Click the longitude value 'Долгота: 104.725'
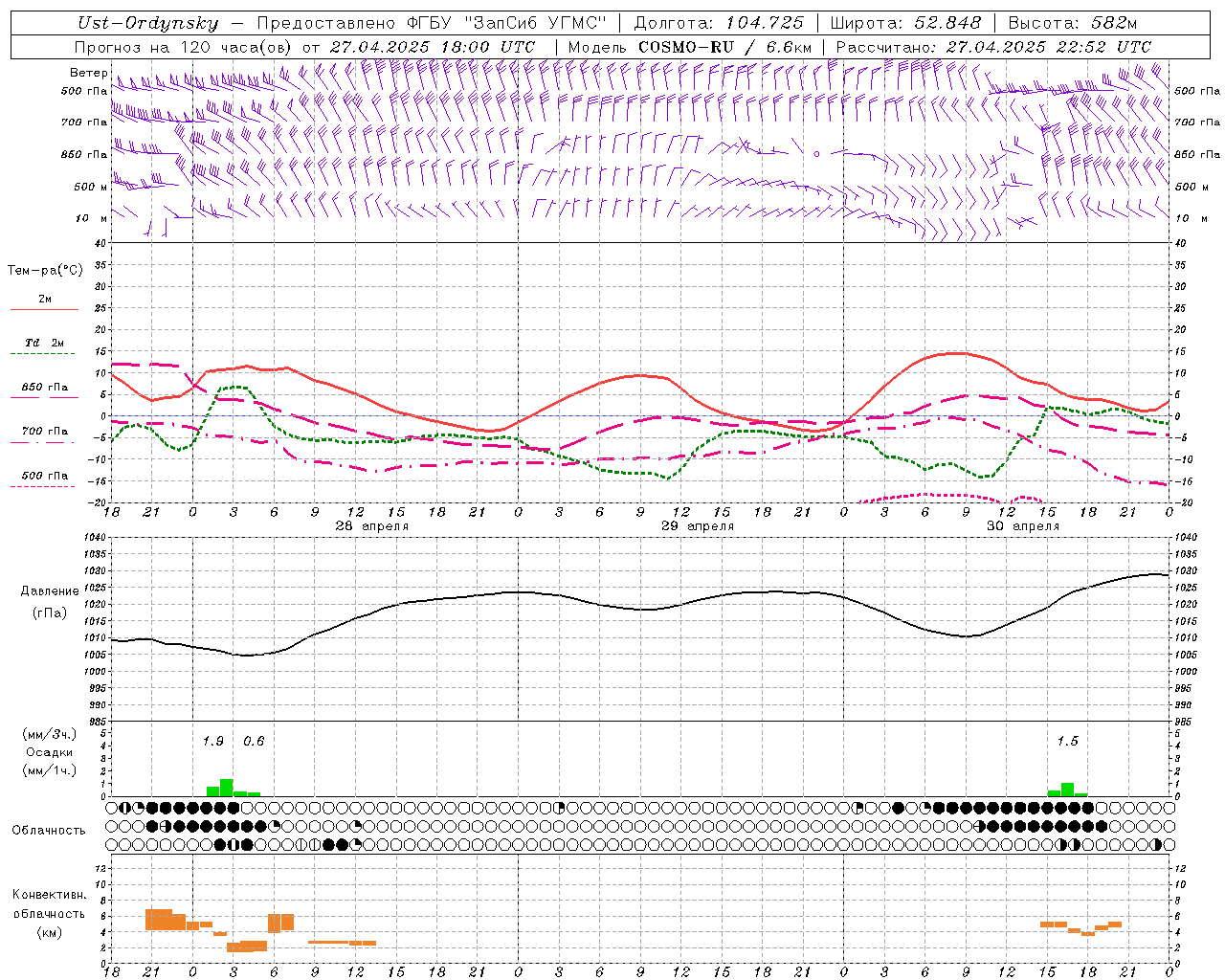This screenshot has height=980, width=1225. point(719,24)
